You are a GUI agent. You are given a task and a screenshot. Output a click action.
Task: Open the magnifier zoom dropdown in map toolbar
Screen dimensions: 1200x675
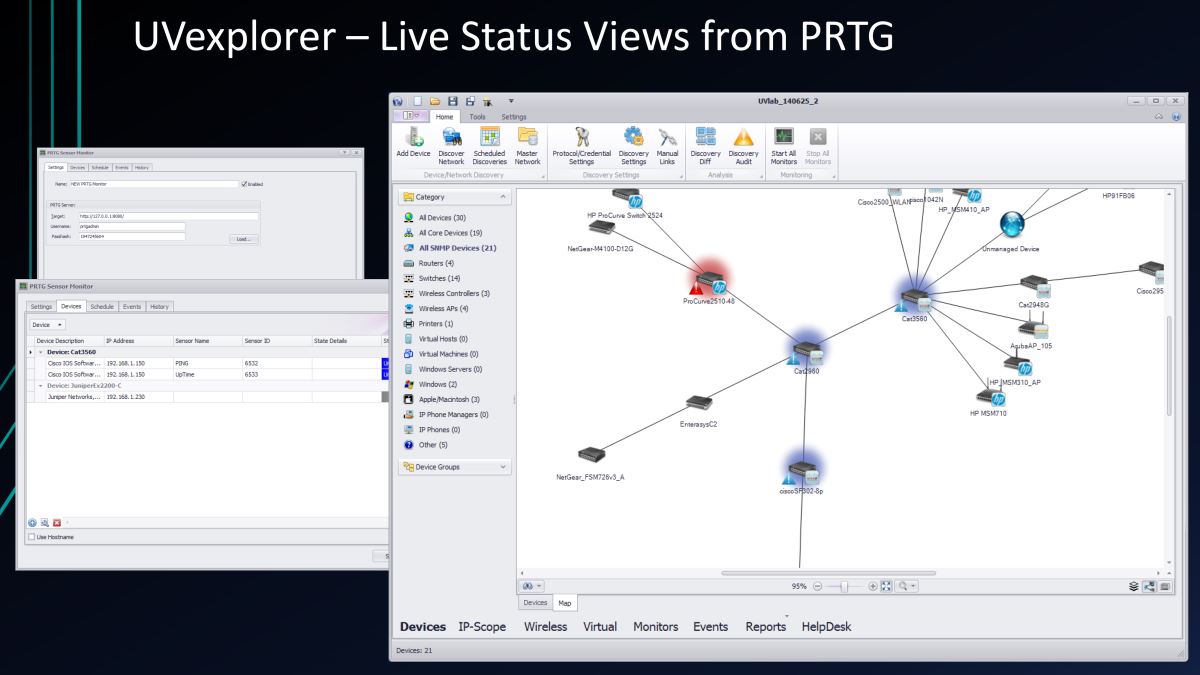click(x=907, y=584)
